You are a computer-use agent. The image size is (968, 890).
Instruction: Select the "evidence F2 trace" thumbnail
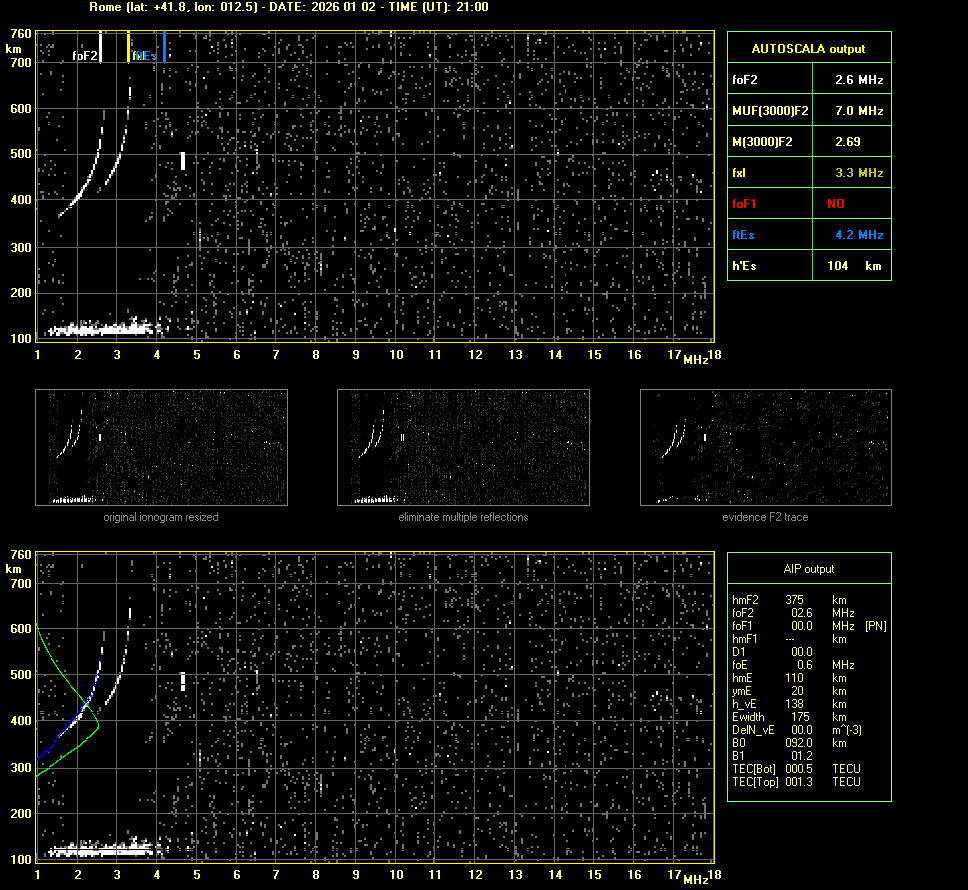(x=765, y=447)
